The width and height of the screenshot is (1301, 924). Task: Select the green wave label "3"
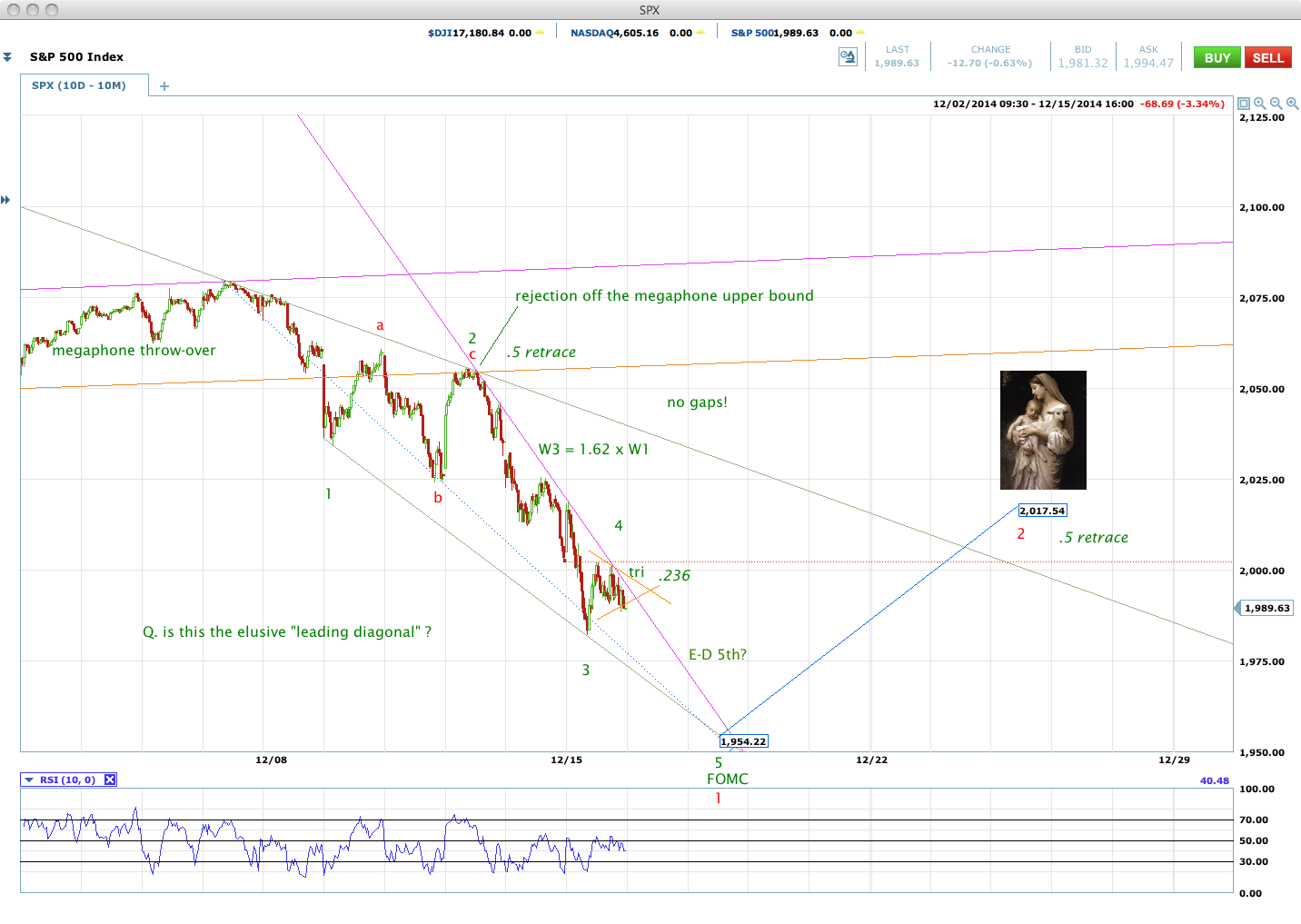click(x=586, y=671)
